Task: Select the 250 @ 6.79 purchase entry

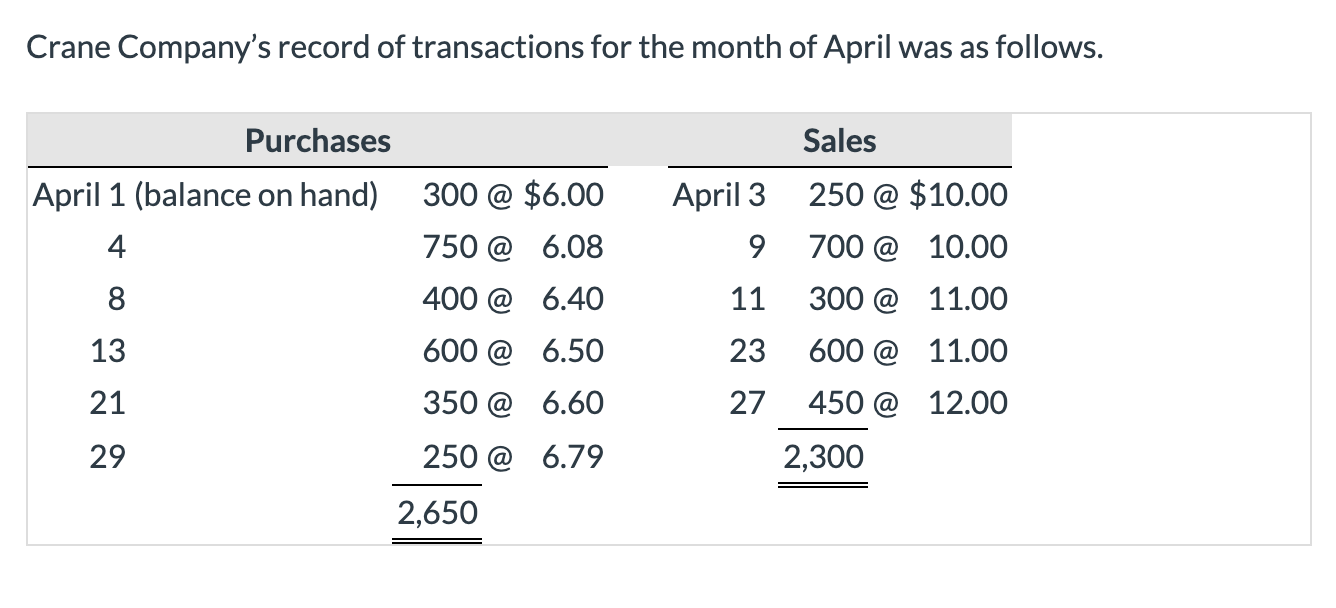Action: point(513,457)
